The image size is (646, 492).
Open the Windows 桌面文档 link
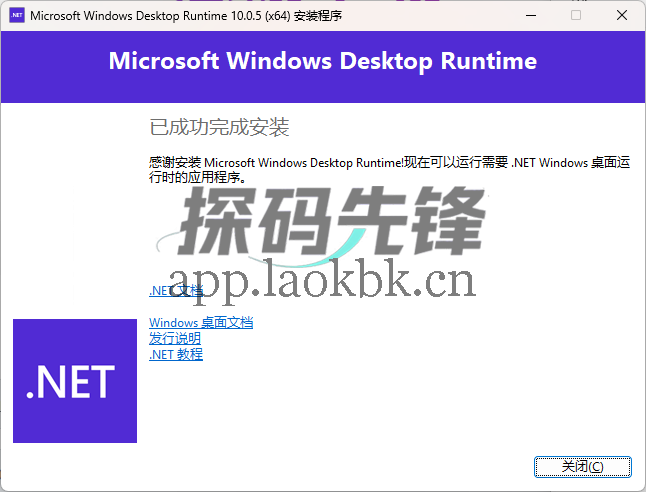coord(201,322)
